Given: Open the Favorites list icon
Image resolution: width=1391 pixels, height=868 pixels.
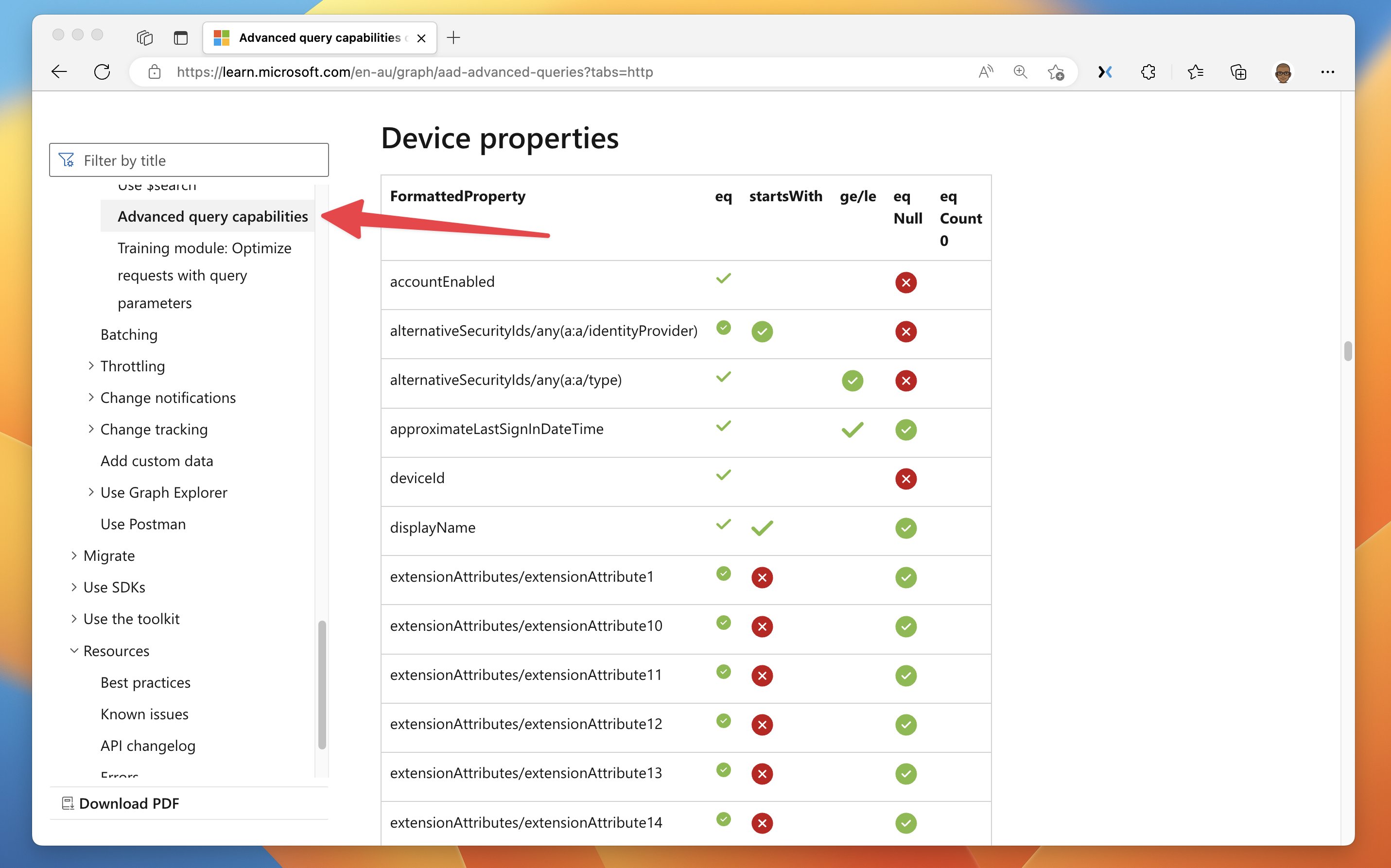Looking at the screenshot, I should [x=1195, y=72].
